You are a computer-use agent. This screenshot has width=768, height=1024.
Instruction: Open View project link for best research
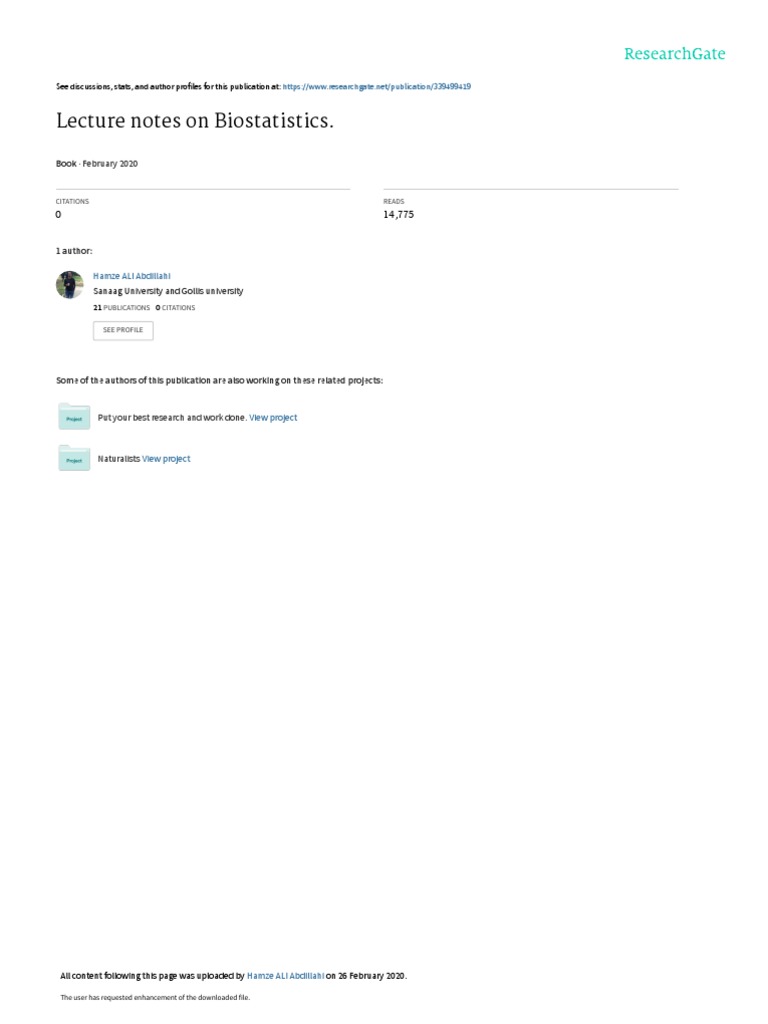coord(273,417)
